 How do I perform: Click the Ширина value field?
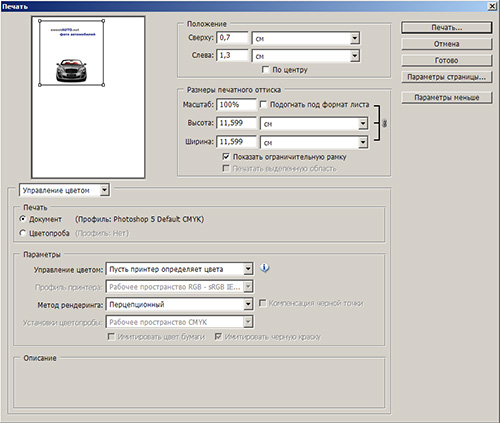[237, 142]
